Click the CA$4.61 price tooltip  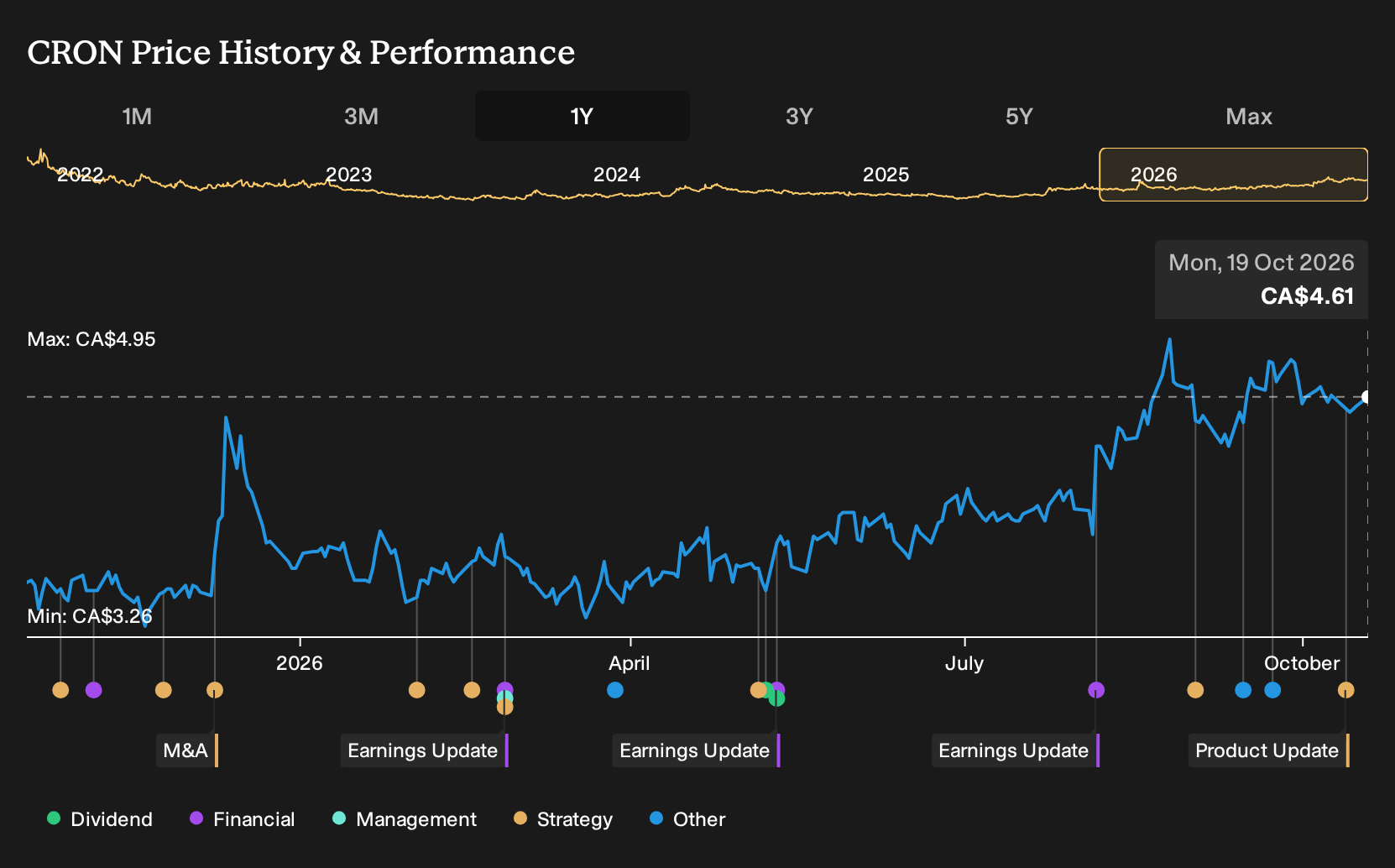tap(1262, 280)
